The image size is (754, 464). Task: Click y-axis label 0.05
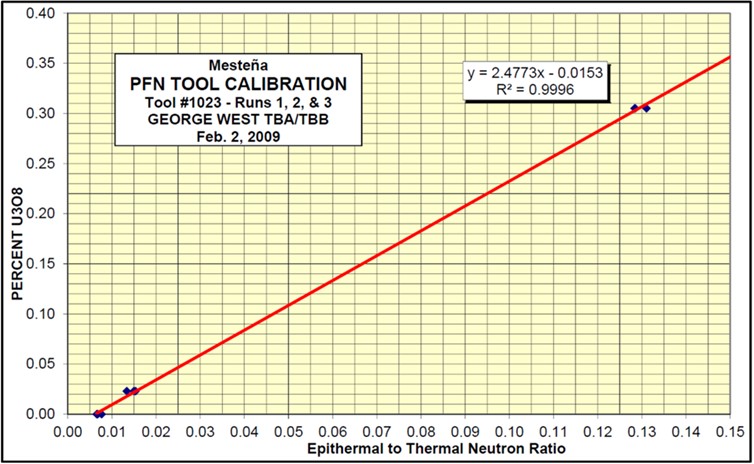[41, 364]
